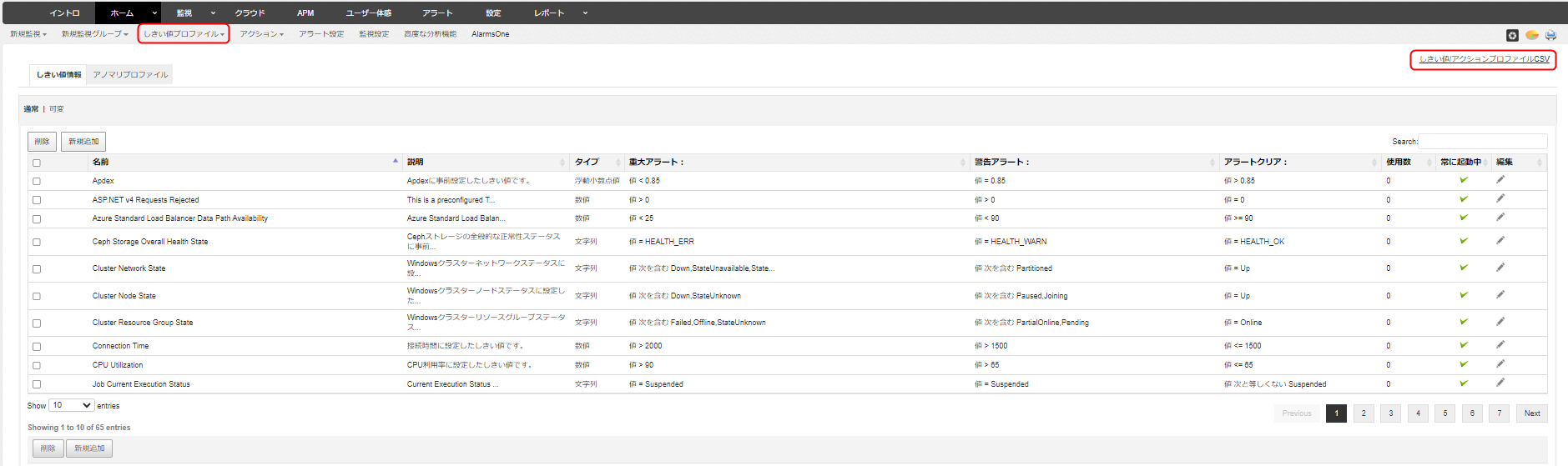Viewport: 1568px width, 466px height.
Task: Expand the しきい値プロファイル dropdown menu
Action: click(184, 34)
